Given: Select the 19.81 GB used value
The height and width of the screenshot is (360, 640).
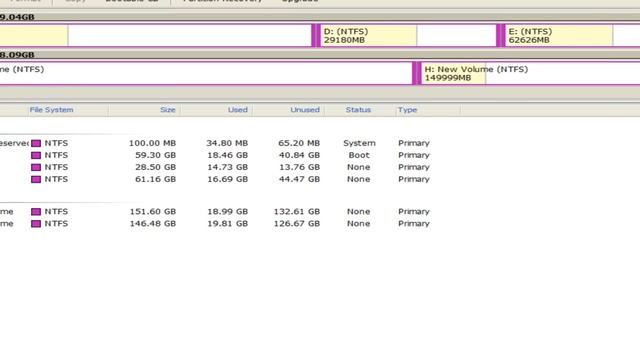Looking at the screenshot, I should 227,224.
